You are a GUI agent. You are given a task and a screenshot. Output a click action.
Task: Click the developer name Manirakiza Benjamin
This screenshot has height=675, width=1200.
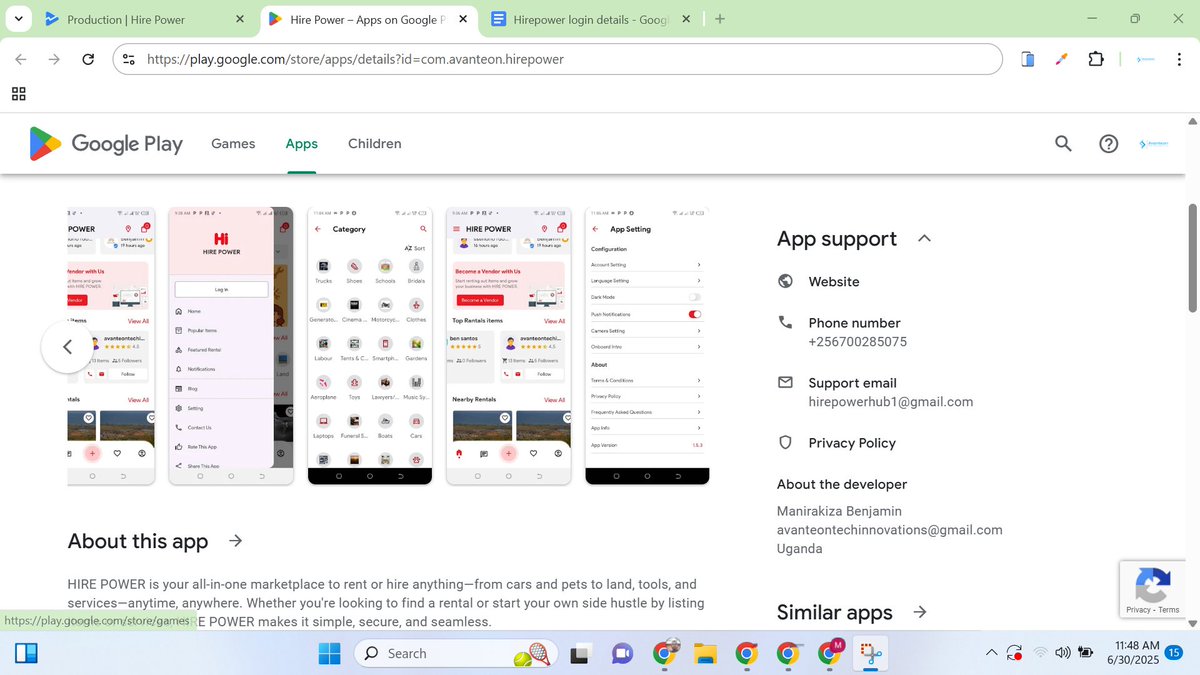pos(839,511)
